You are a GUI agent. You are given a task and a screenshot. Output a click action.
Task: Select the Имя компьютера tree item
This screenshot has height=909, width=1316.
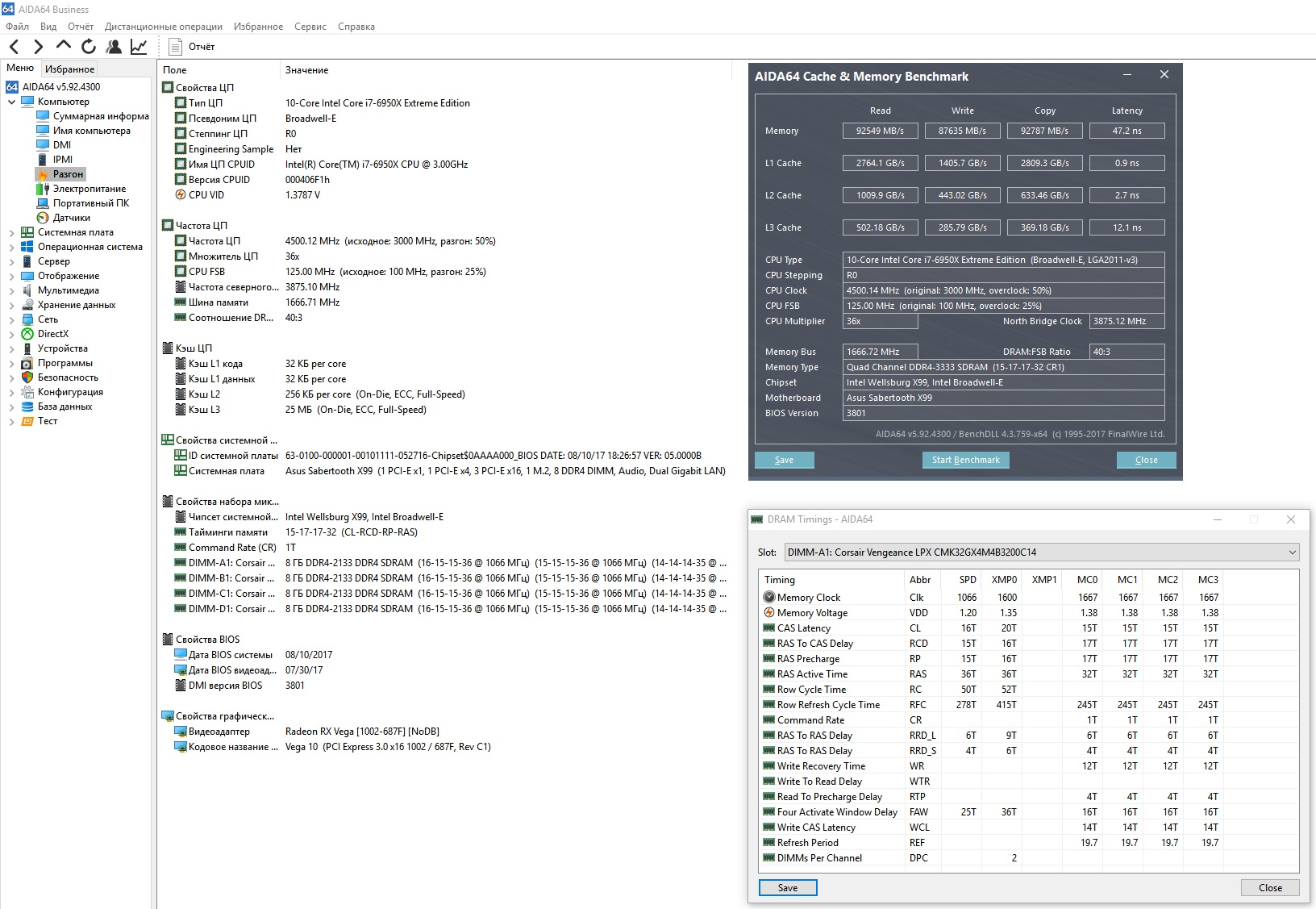pos(92,131)
